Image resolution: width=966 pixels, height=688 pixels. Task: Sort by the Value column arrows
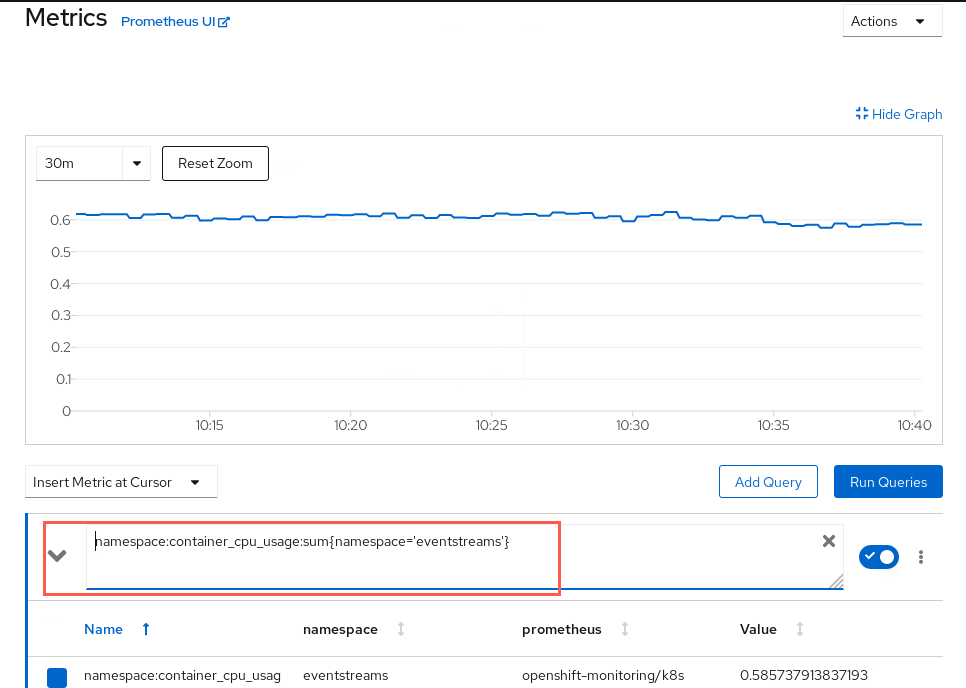click(800, 629)
